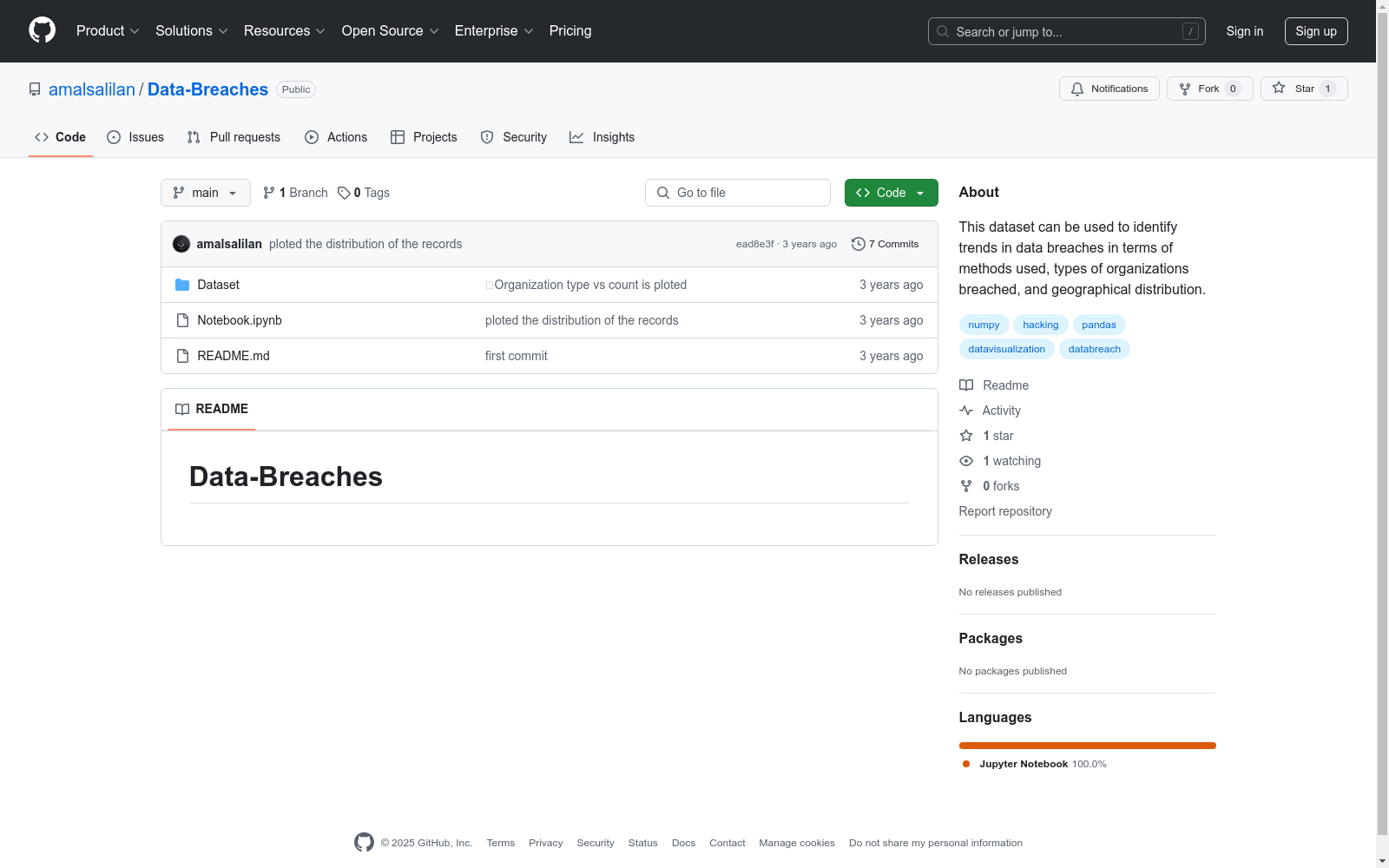
Task: Expand the Solutions menu
Action: [x=192, y=31]
